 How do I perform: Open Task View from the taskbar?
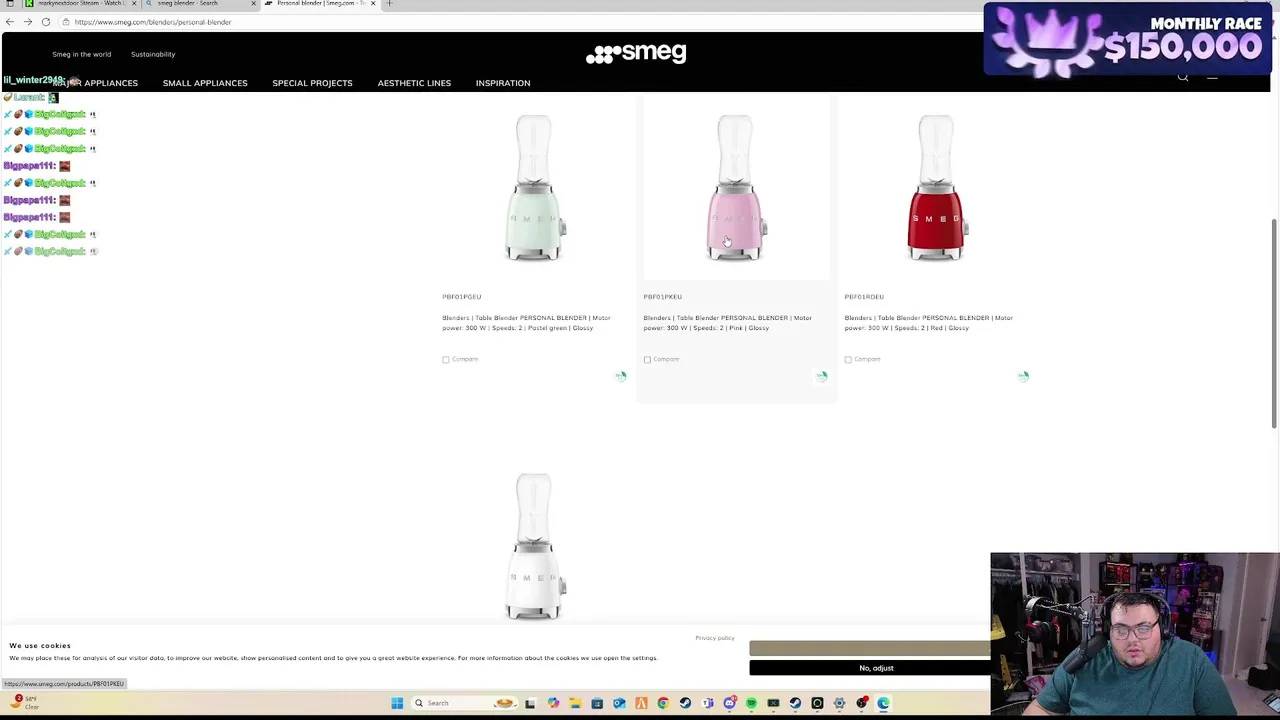[530, 703]
